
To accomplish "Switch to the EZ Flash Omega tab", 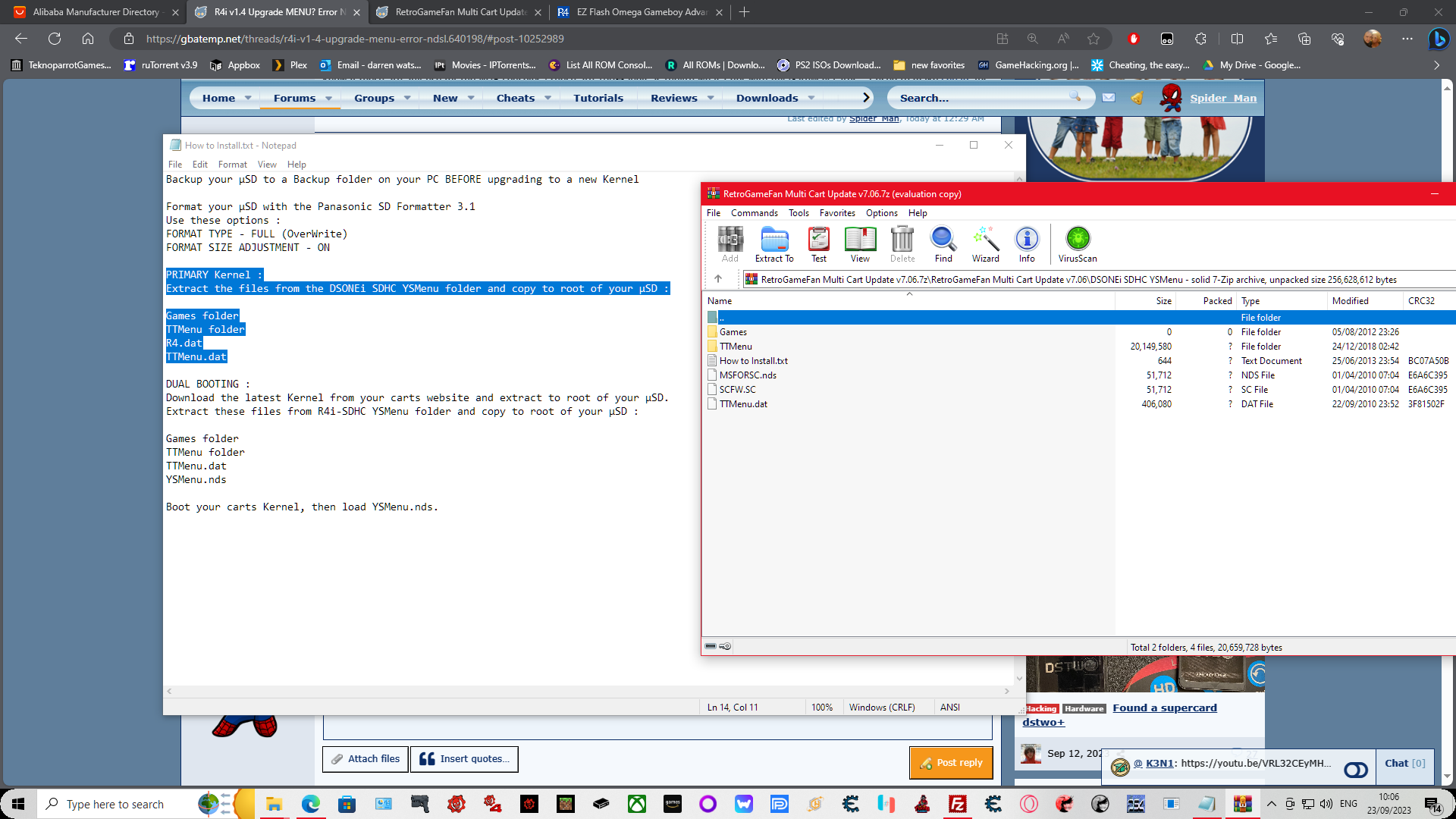I will [641, 12].
